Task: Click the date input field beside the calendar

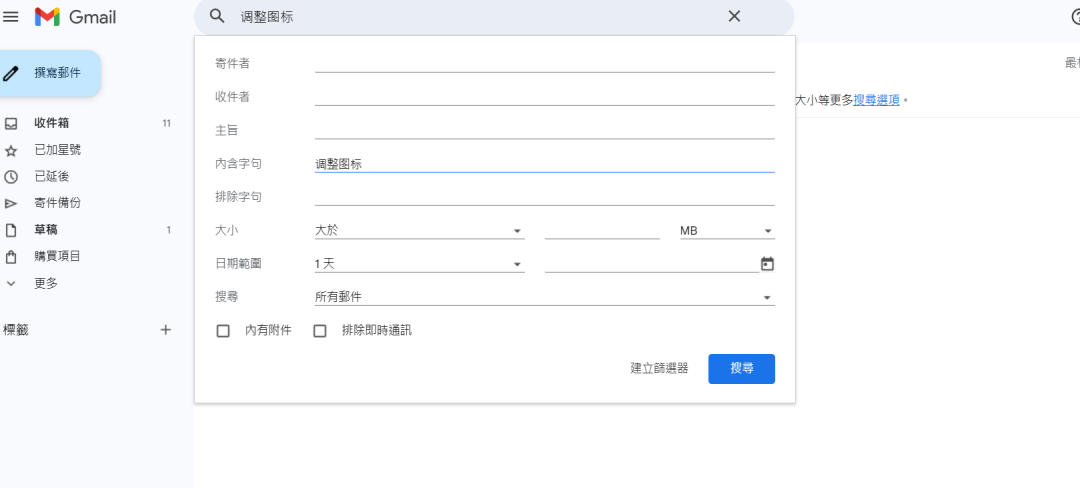Action: click(x=652, y=264)
